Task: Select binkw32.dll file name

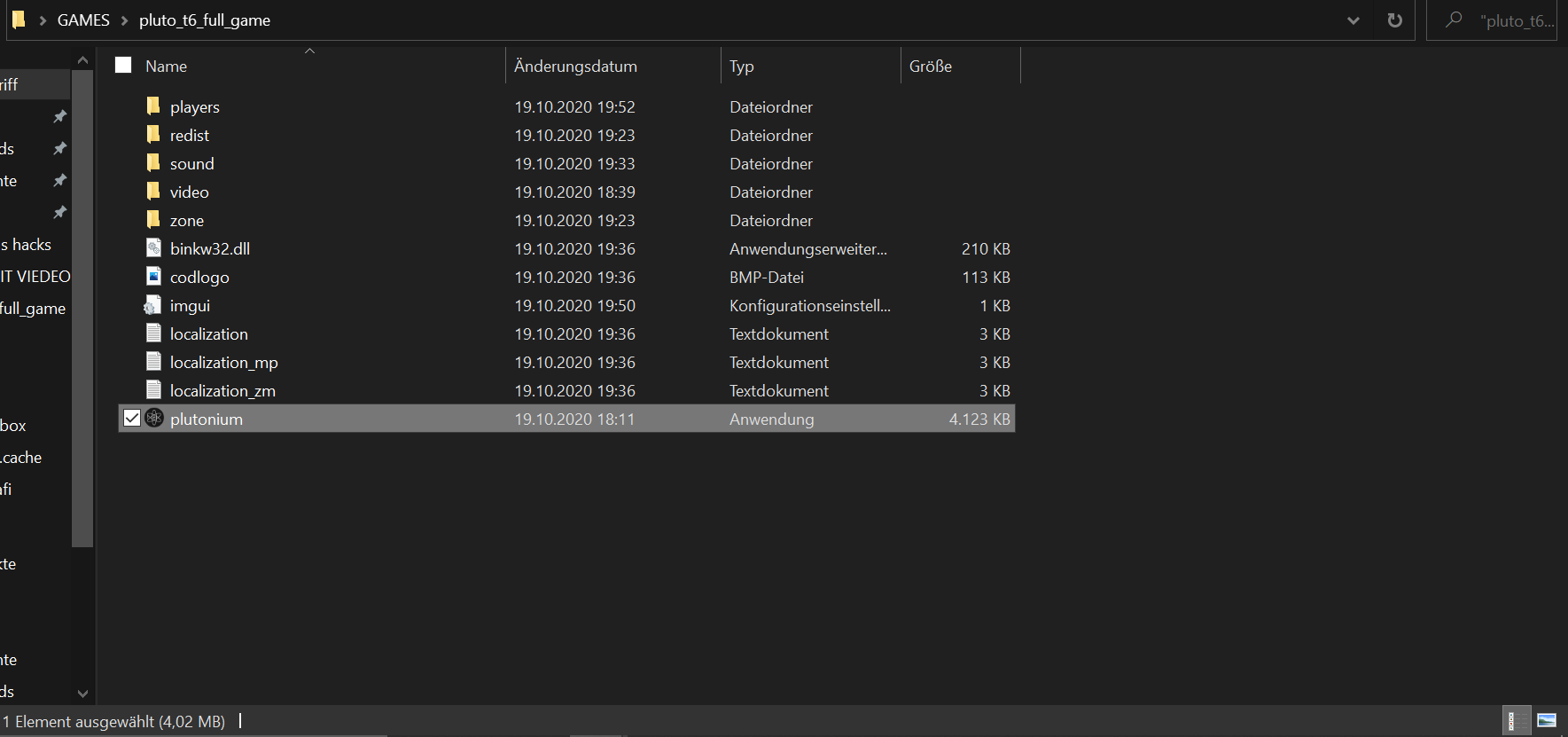Action: pyautogui.click(x=210, y=248)
